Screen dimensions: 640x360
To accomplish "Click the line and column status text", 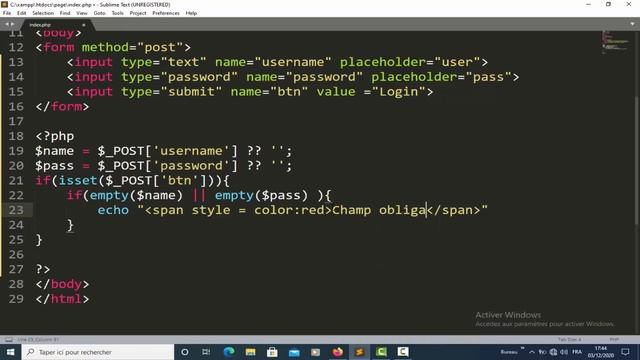I will click(x=38, y=339).
